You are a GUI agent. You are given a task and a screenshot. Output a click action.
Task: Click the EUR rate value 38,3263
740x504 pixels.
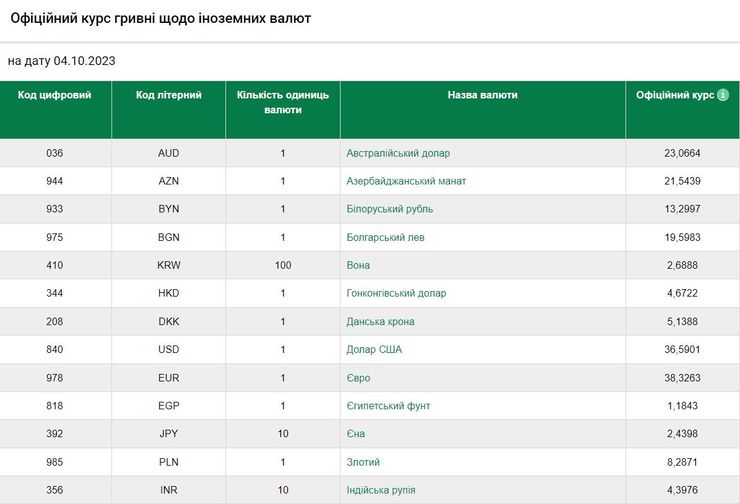point(682,378)
